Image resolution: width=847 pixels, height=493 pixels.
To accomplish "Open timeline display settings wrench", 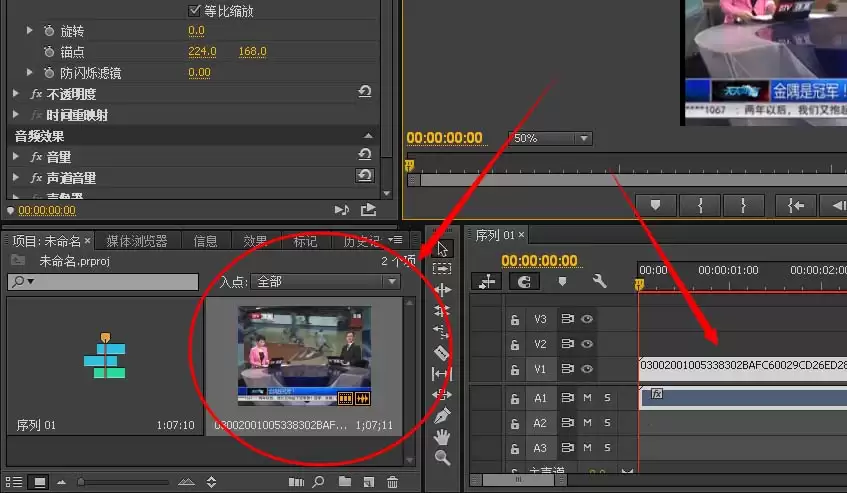I will click(x=599, y=281).
